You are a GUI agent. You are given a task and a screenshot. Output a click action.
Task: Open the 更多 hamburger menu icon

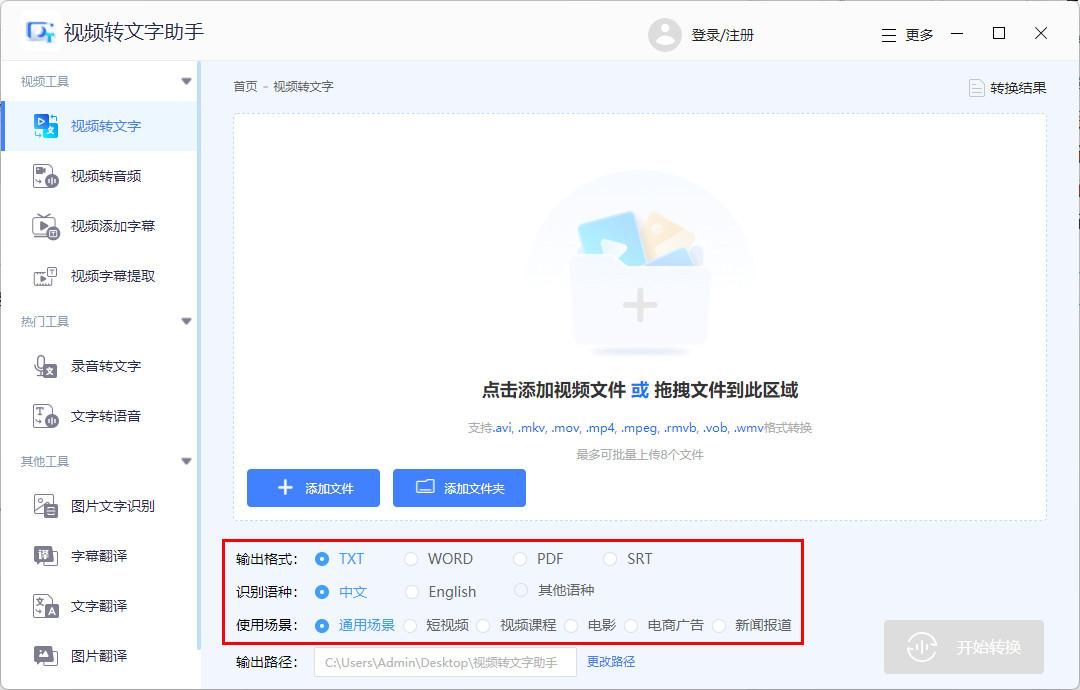pyautogui.click(x=889, y=35)
